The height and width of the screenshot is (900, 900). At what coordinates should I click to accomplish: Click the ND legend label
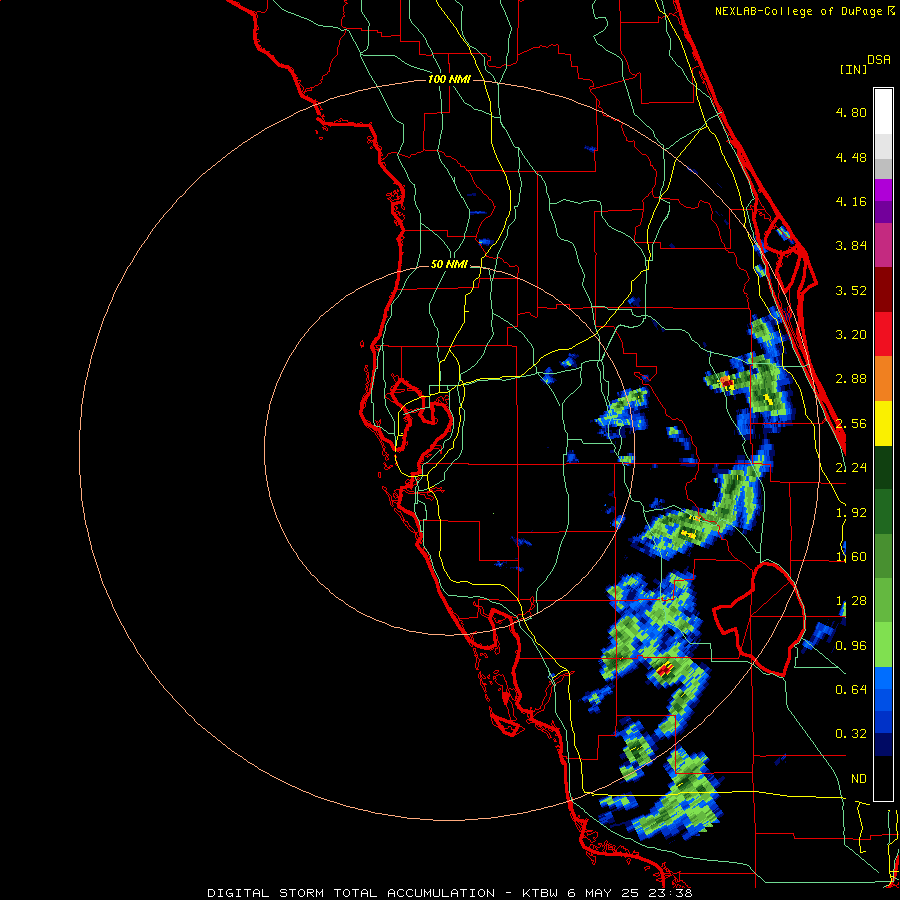click(859, 779)
